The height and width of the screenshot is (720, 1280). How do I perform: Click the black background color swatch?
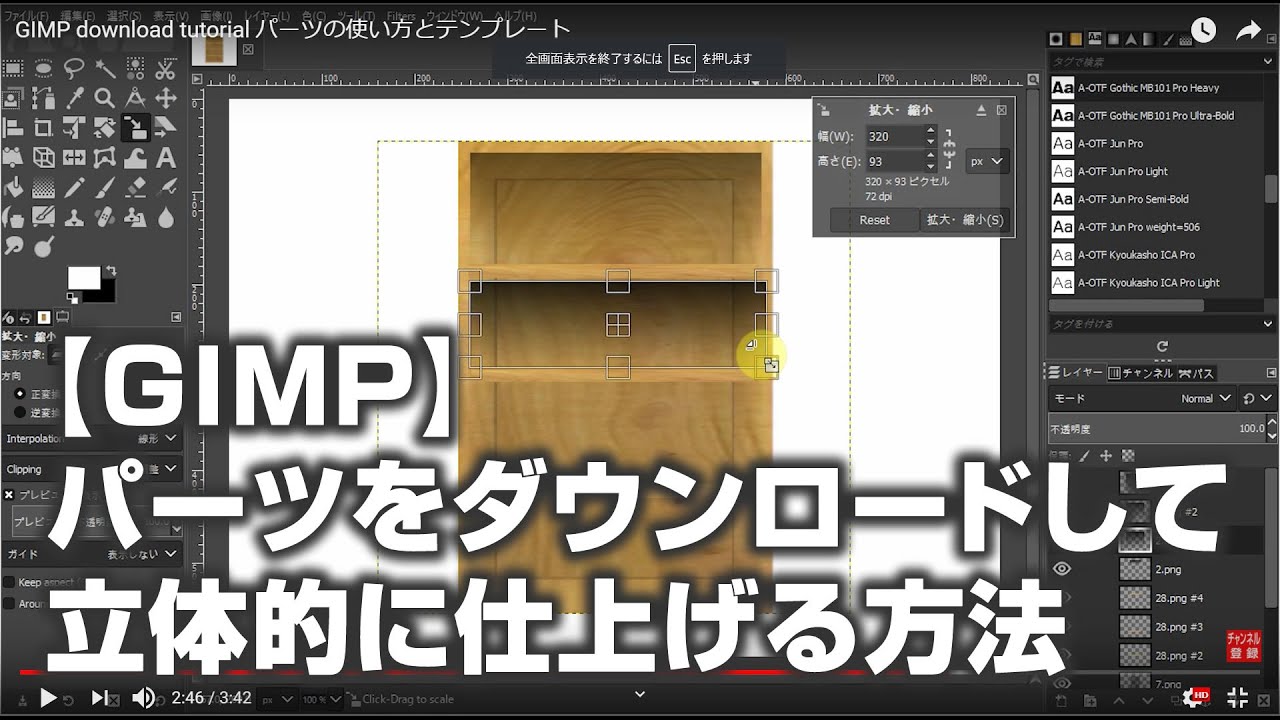[x=105, y=293]
